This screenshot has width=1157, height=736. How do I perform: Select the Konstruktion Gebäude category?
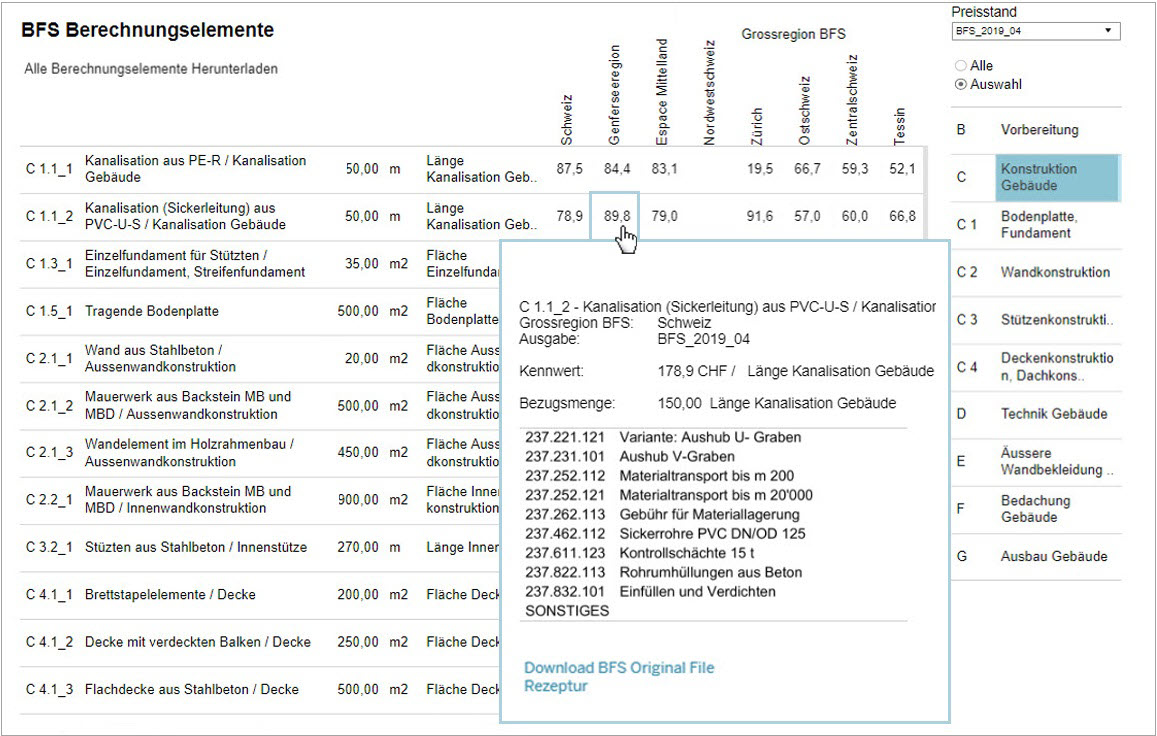click(x=1057, y=177)
